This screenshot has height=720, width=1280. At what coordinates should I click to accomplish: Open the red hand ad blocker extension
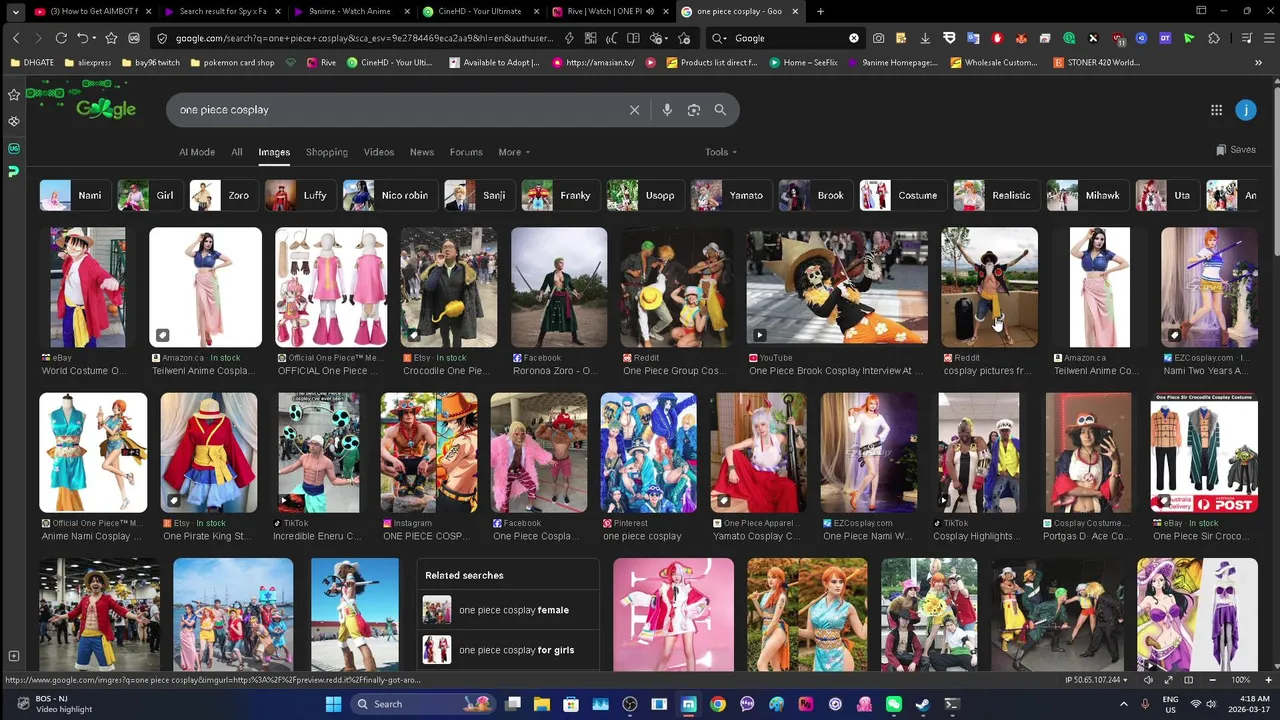pos(997,38)
